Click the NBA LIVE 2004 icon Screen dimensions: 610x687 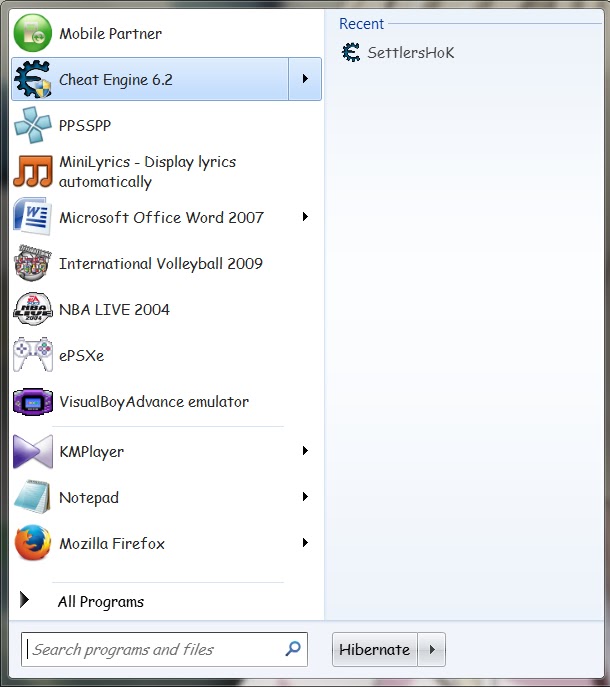click(33, 309)
